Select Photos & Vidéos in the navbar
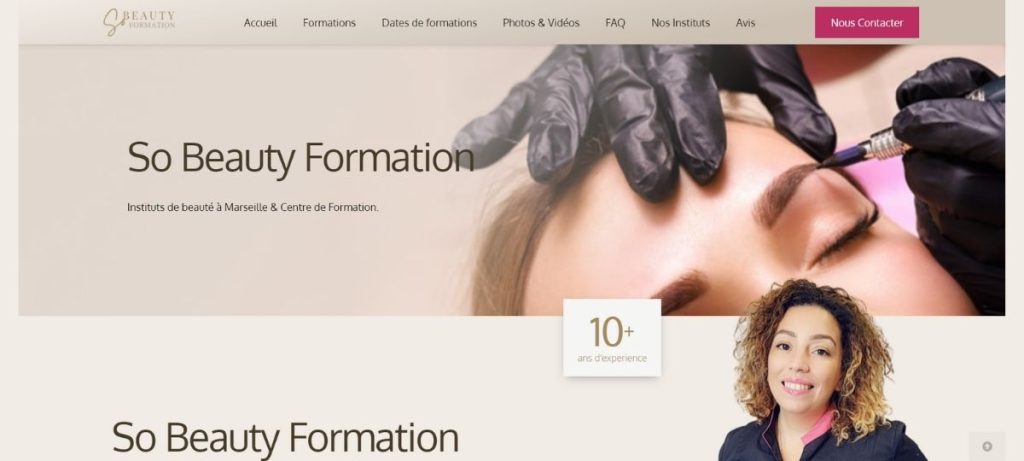This screenshot has height=461, width=1024. (x=541, y=23)
